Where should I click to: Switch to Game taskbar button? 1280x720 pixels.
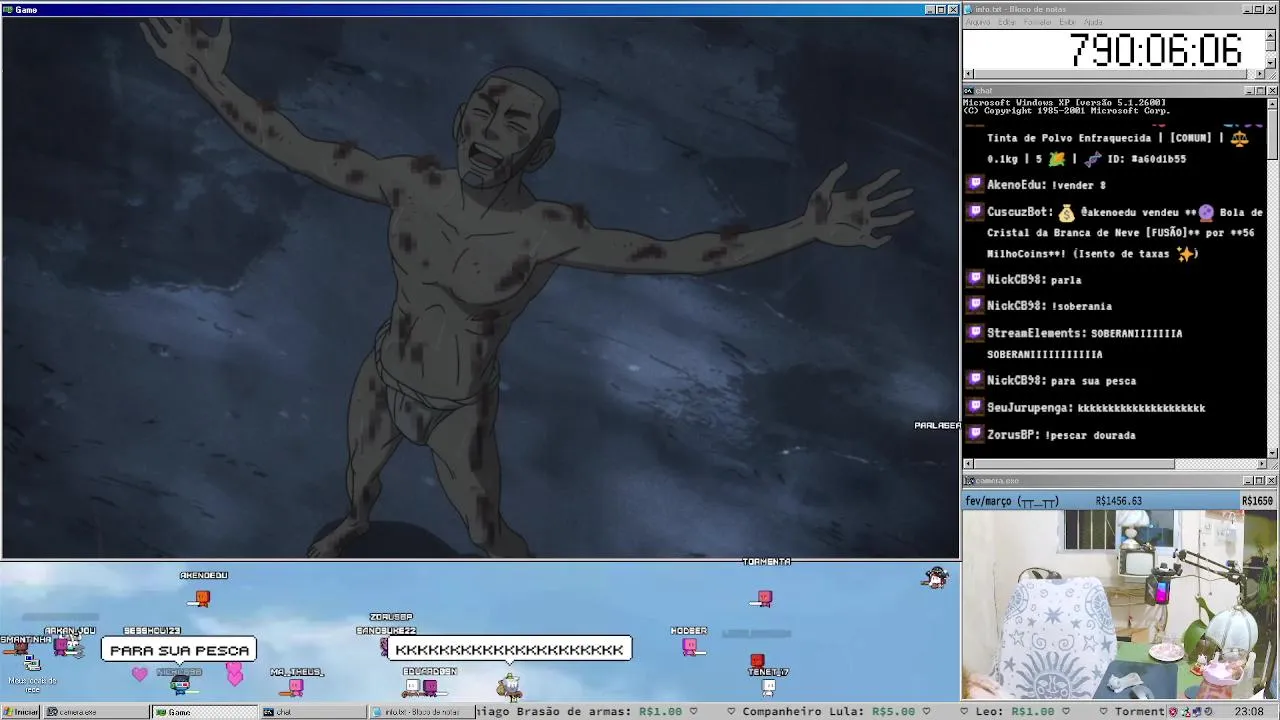(x=205, y=712)
